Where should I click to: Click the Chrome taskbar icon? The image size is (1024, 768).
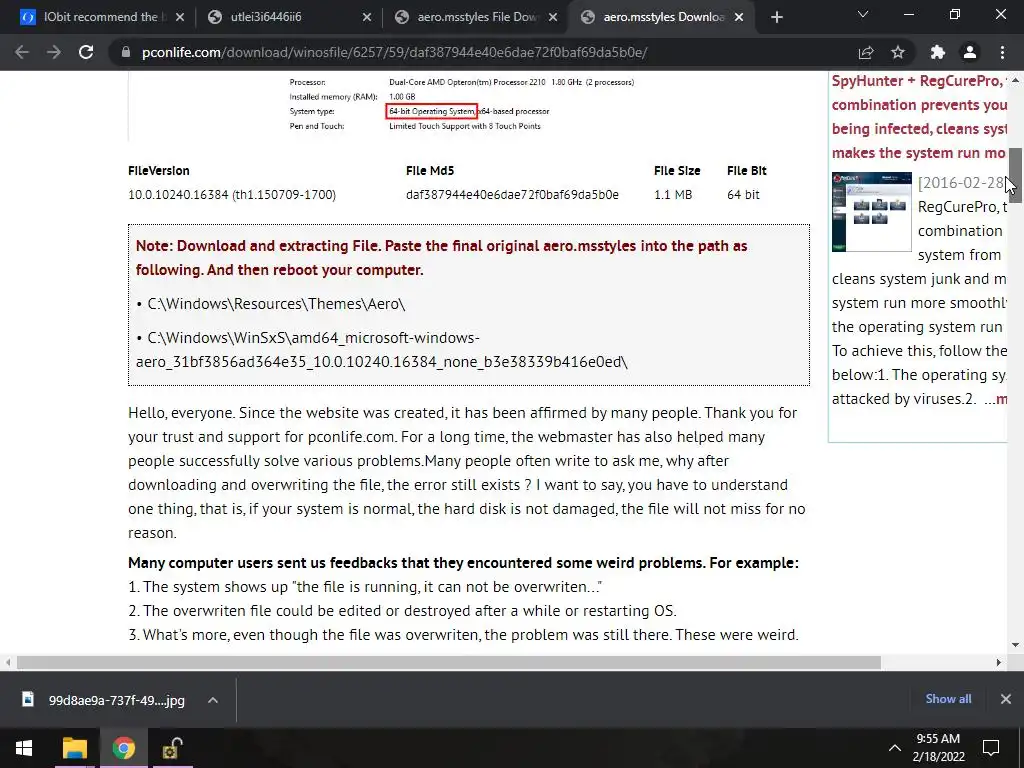(123, 748)
